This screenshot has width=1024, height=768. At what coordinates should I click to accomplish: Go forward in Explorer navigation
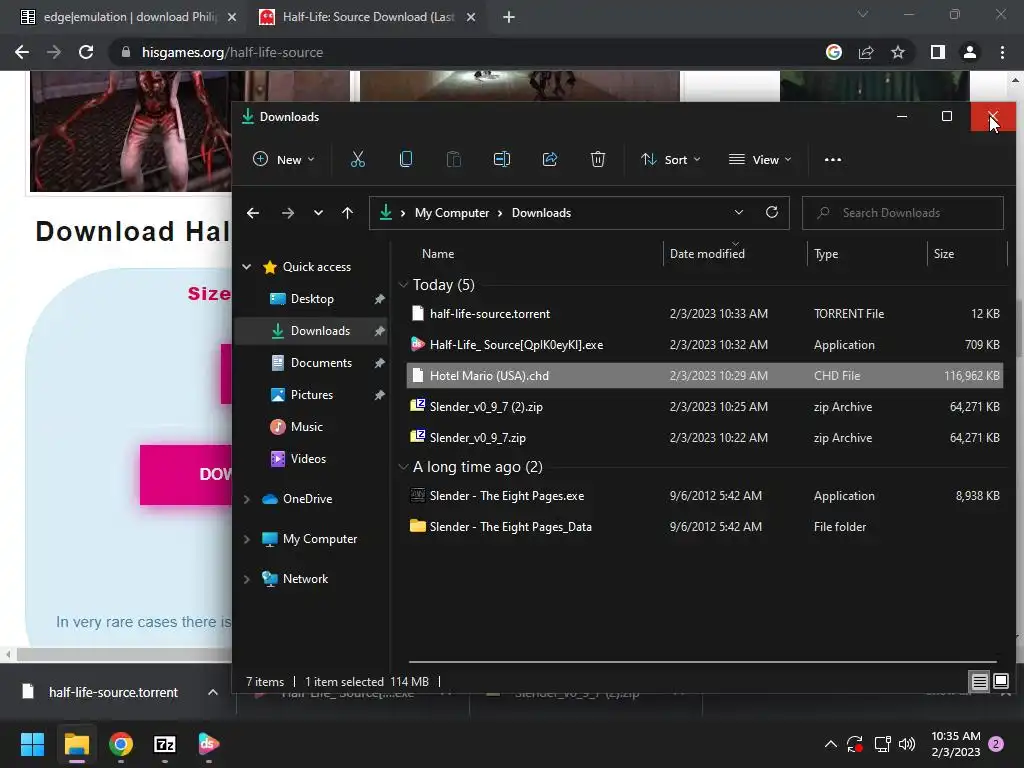(x=287, y=213)
